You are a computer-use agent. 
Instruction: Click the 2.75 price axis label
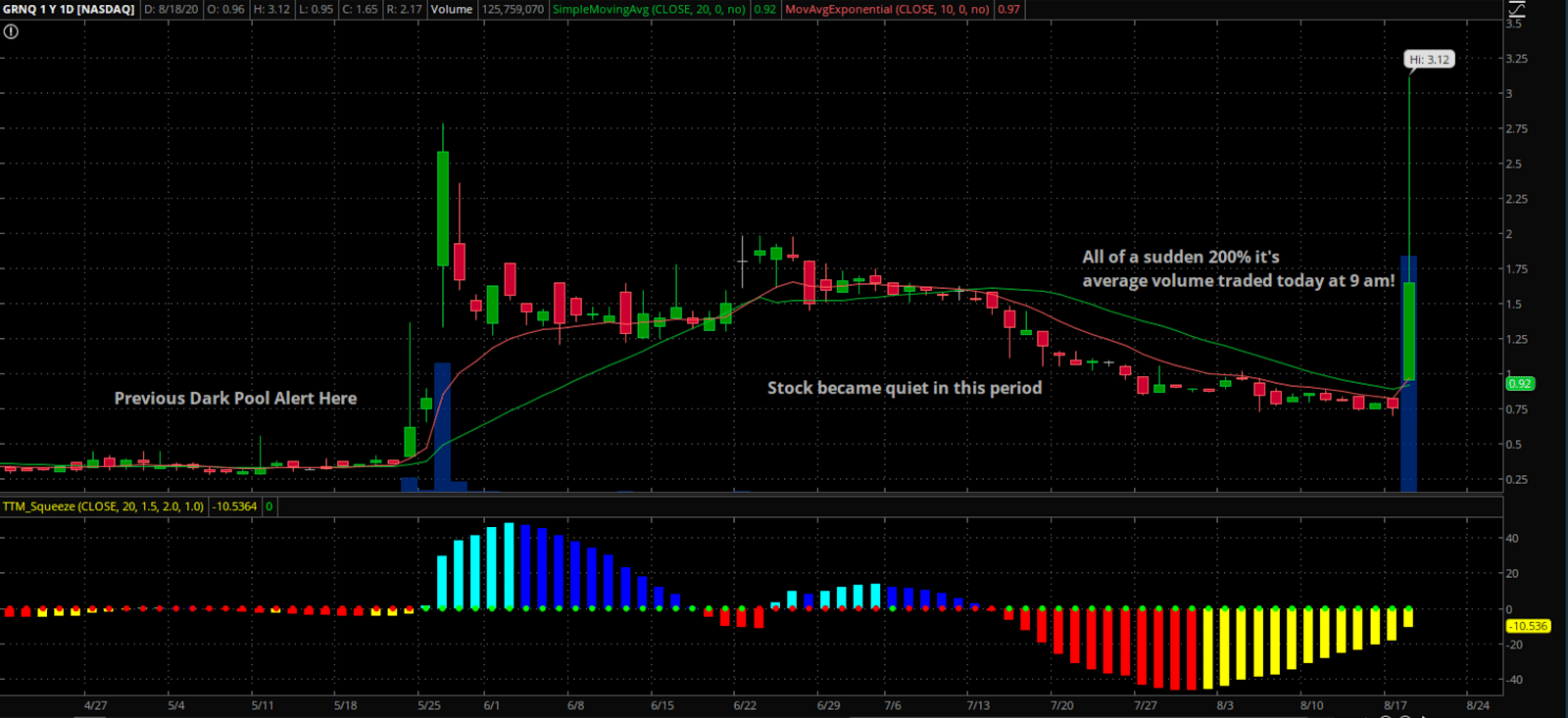coord(1517,129)
